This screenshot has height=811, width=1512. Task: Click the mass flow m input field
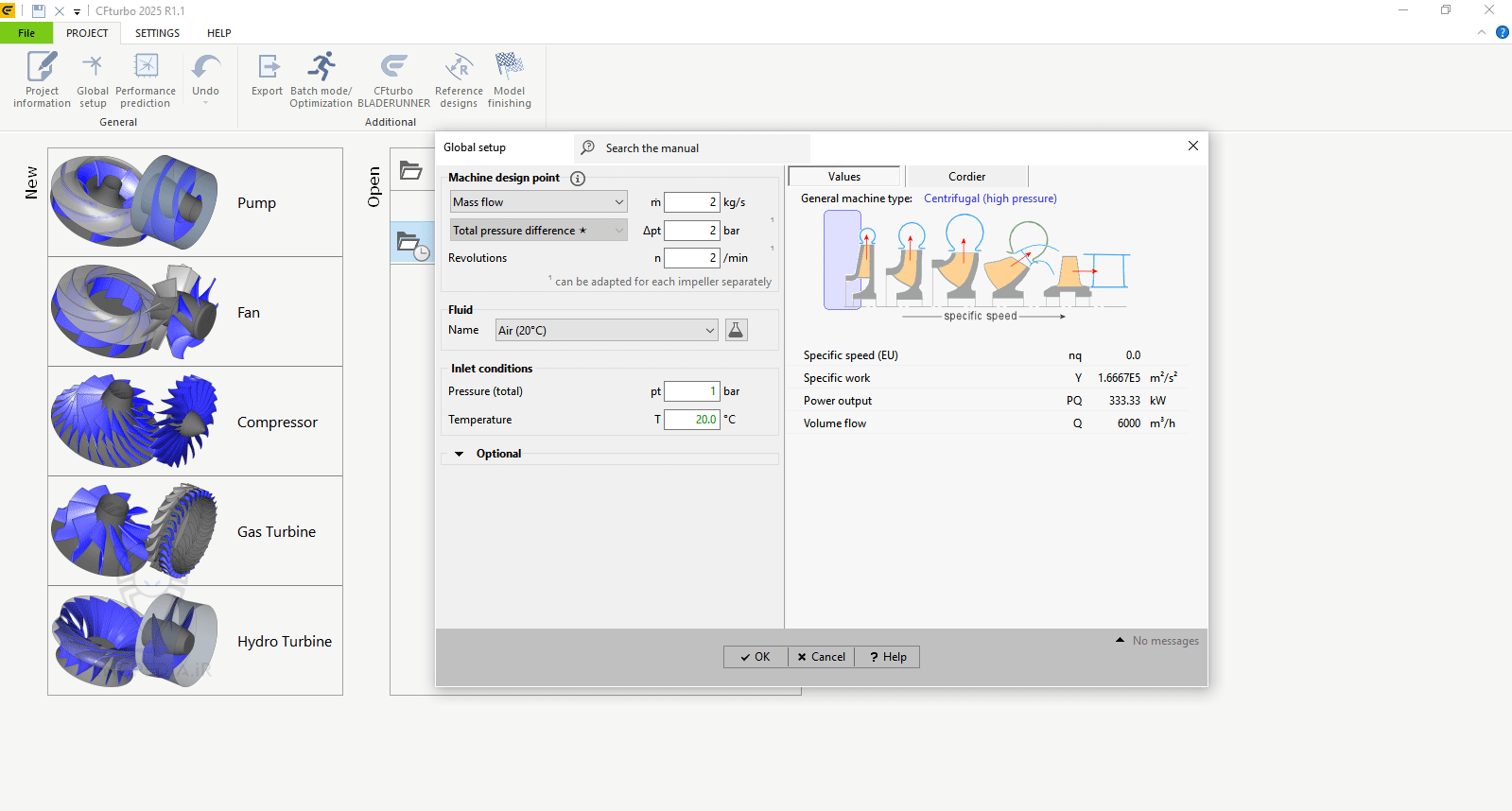[x=692, y=202]
